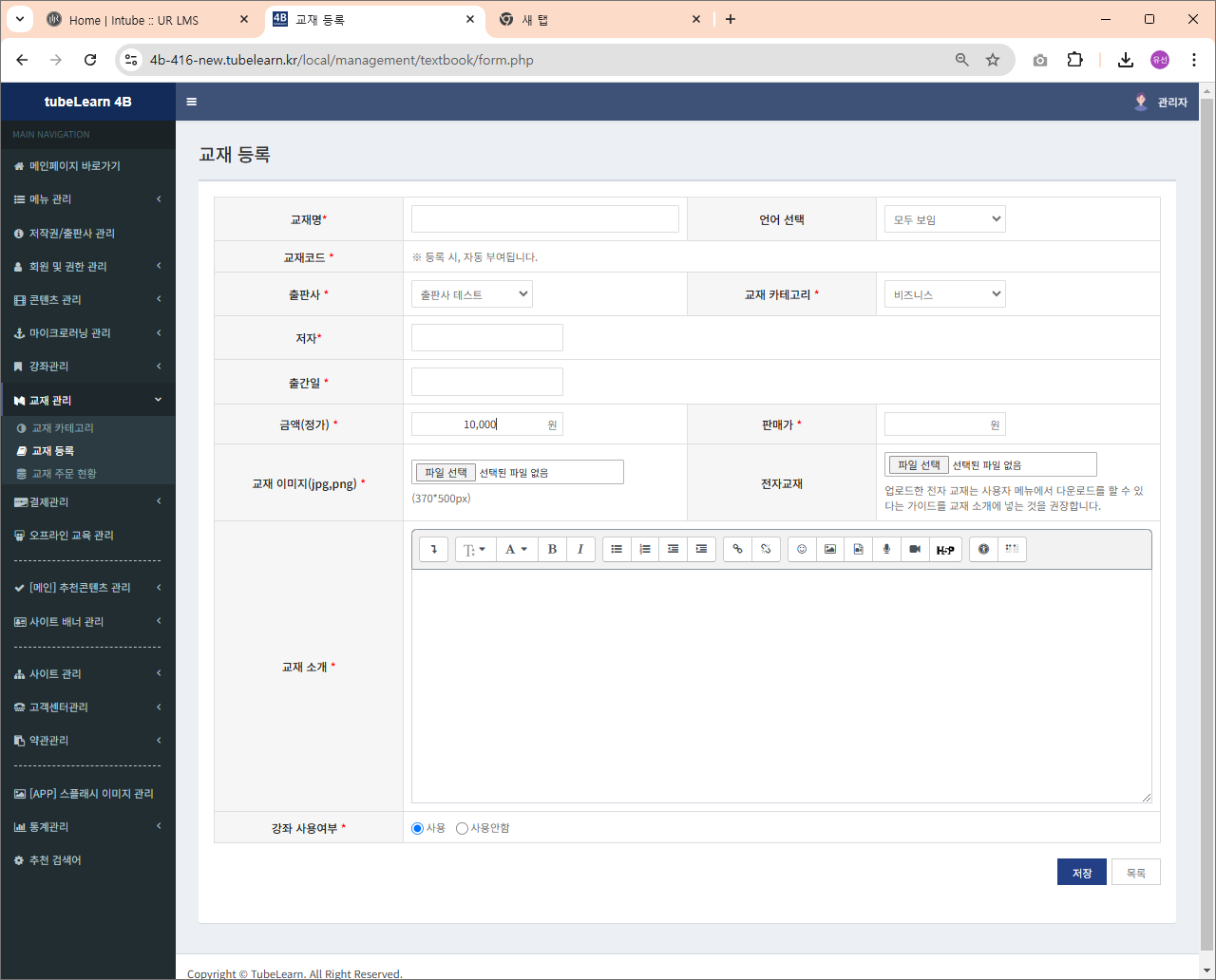The image size is (1216, 980).
Task: Click the italic formatting icon
Action: (580, 549)
